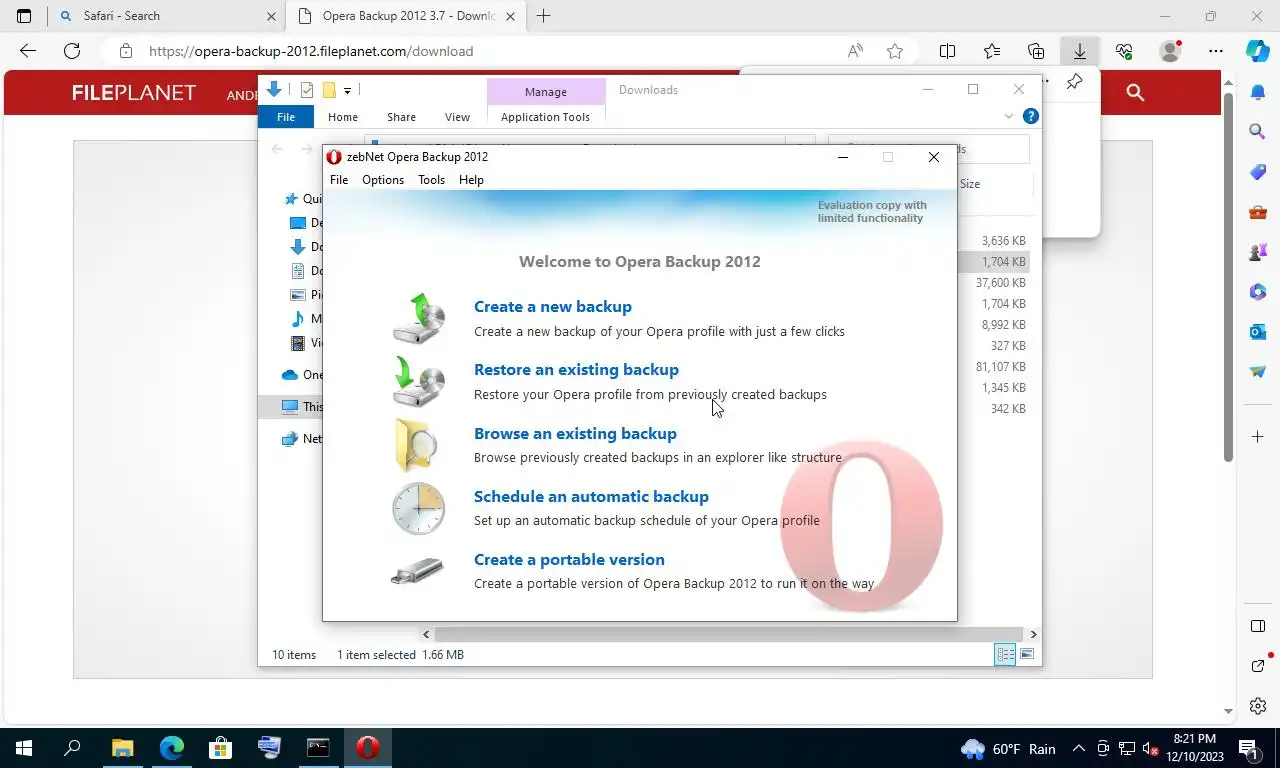Click the Edge page vertical scrollbar thumb

(x=1229, y=277)
